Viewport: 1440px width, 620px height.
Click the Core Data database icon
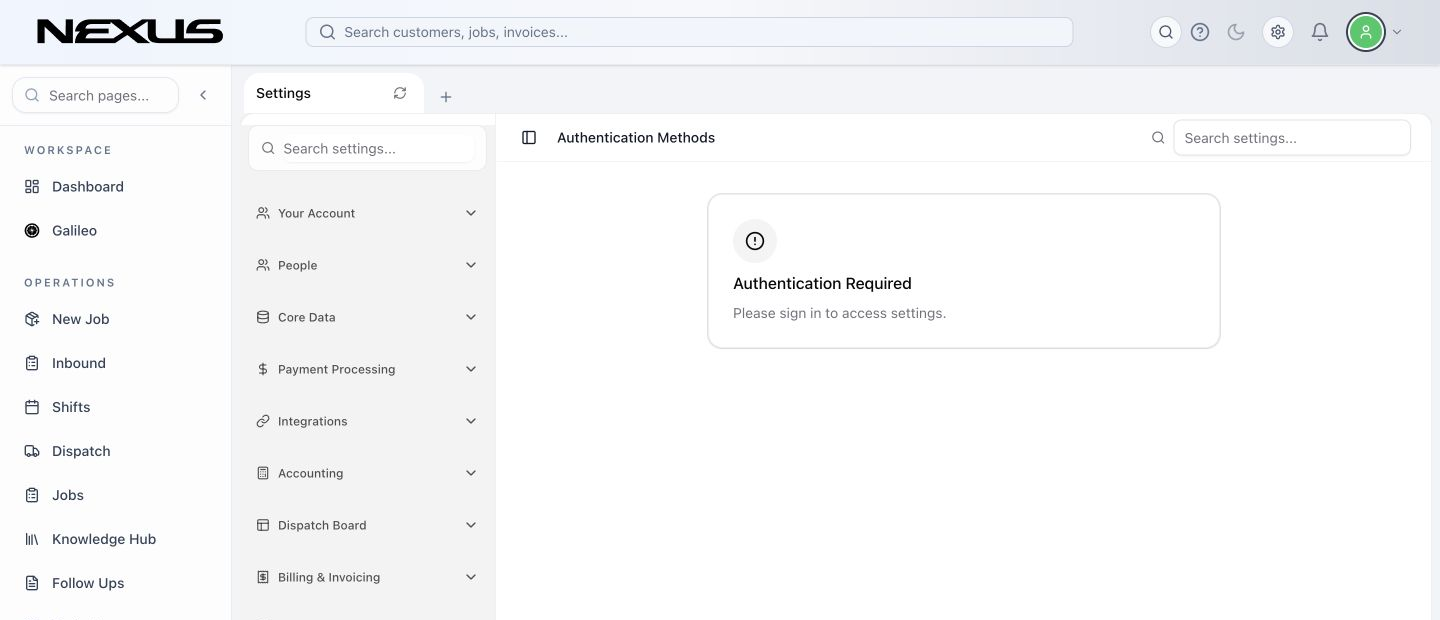click(263, 317)
